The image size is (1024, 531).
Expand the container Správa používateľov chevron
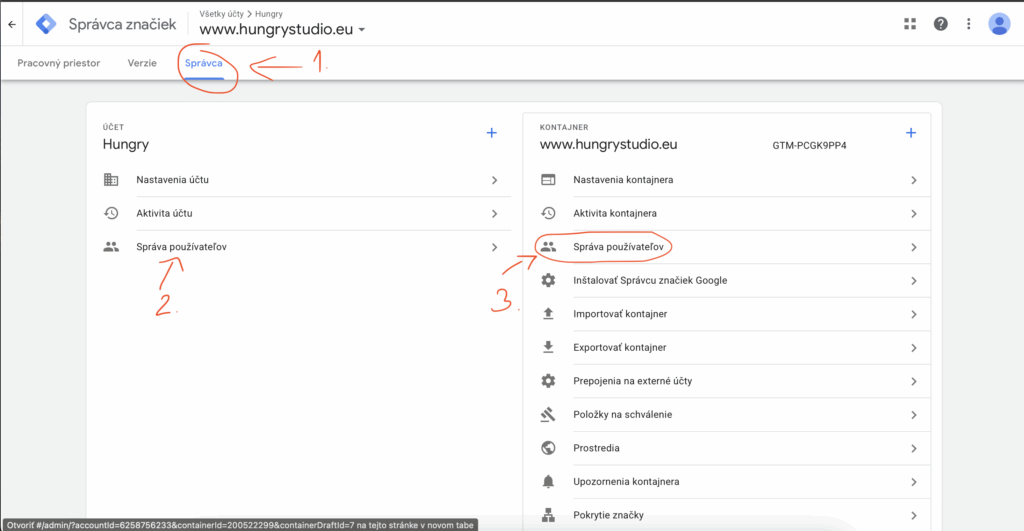[x=914, y=248]
